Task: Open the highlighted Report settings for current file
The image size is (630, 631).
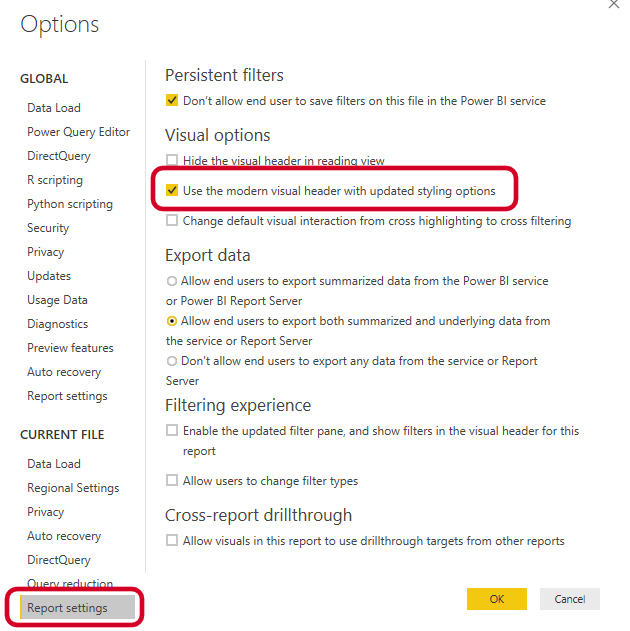Action: tap(77, 607)
